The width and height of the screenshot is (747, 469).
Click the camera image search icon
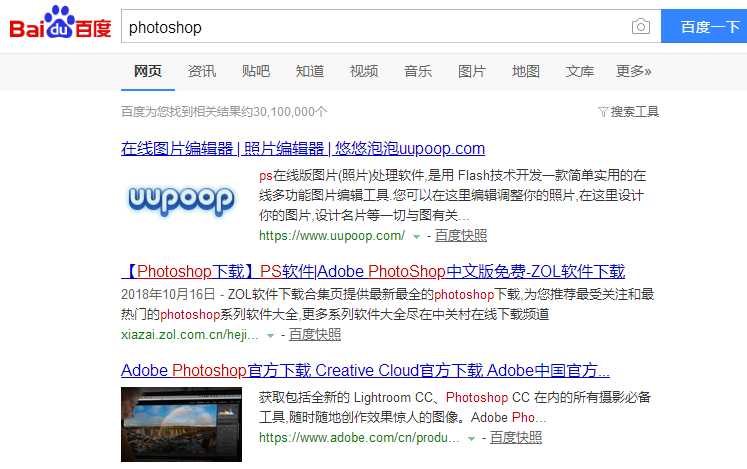(x=640, y=27)
